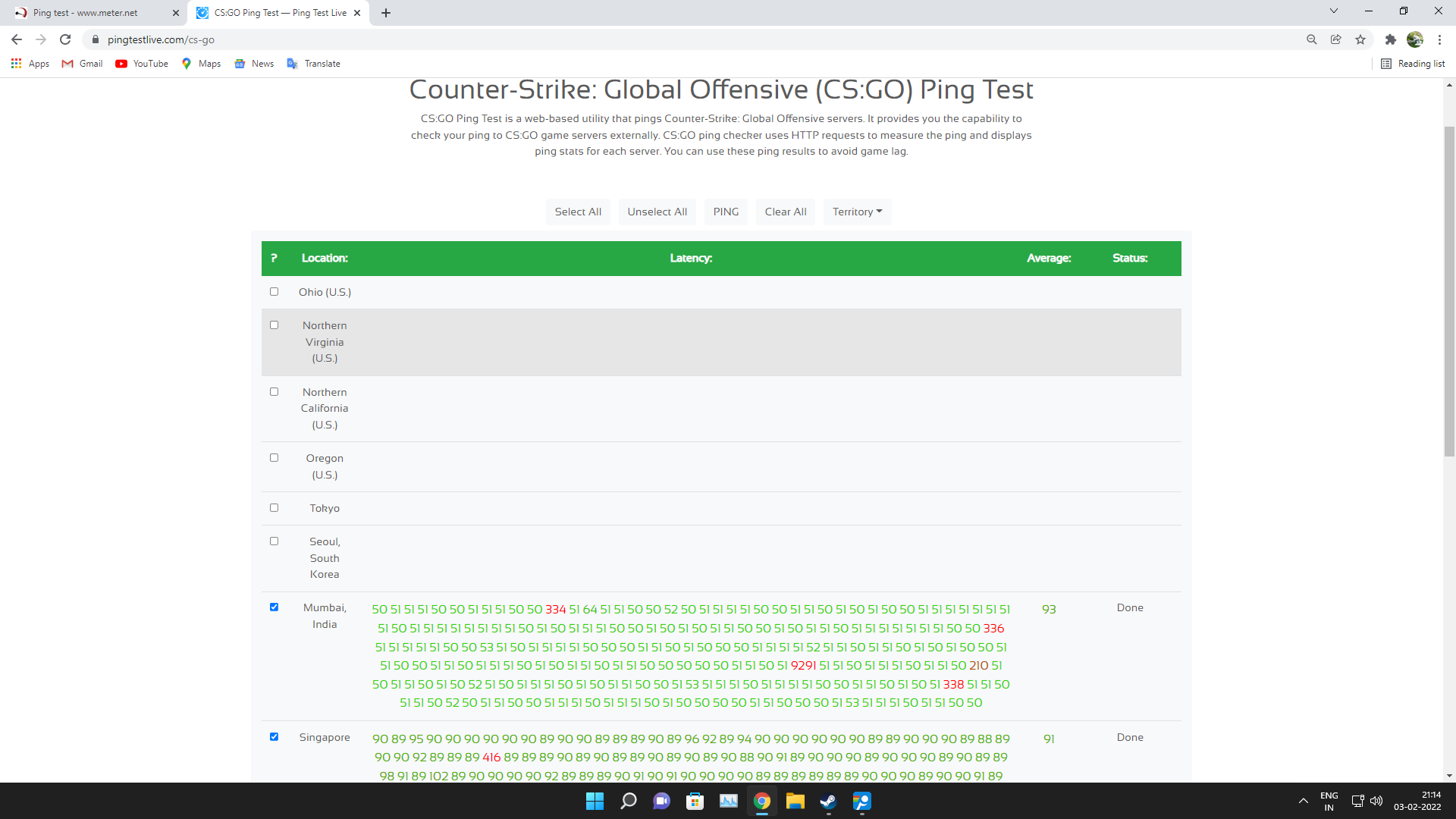Open the browser zoom control
Screen dimensions: 1456x819
click(1311, 39)
